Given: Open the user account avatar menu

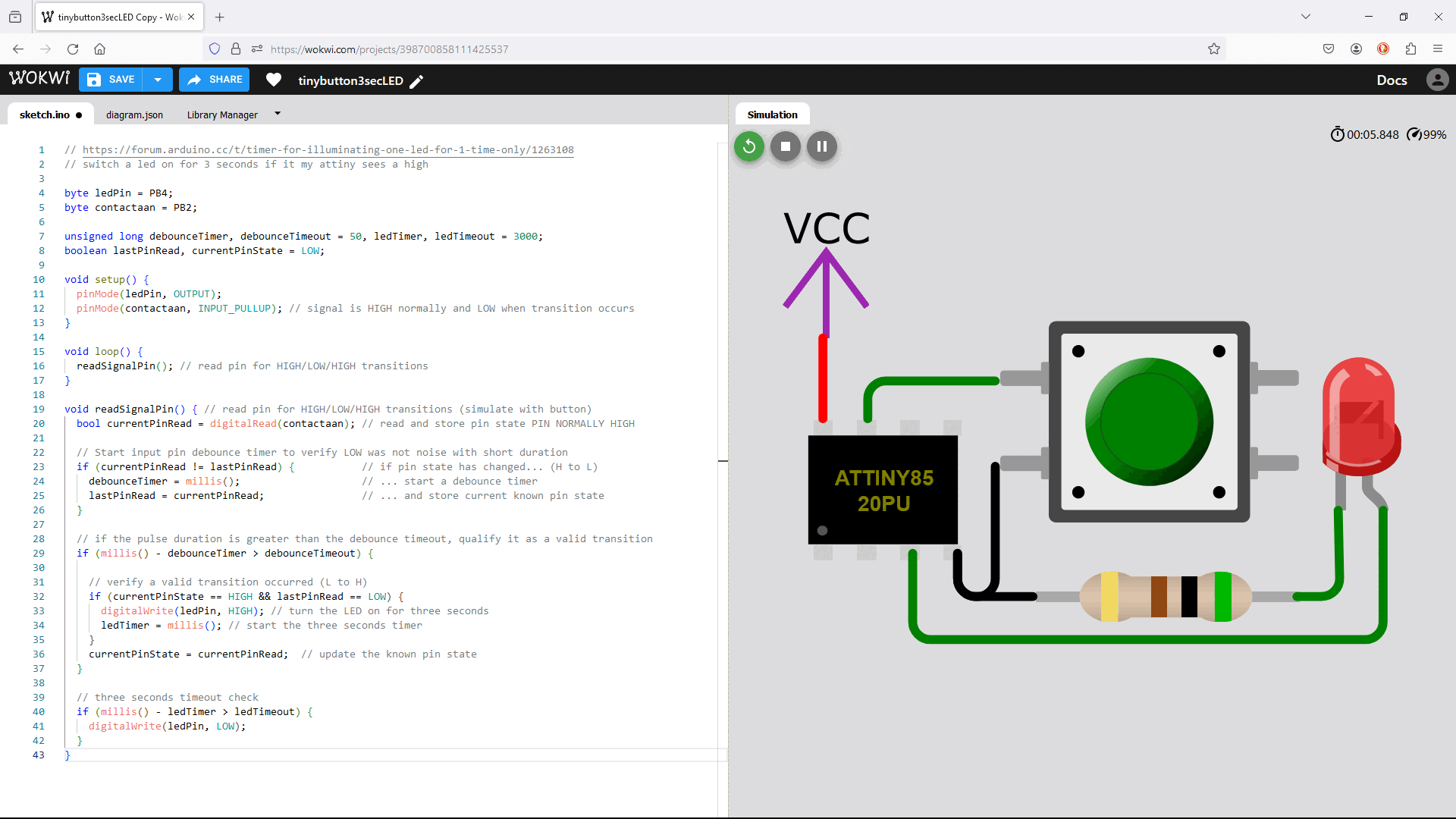Looking at the screenshot, I should (1437, 80).
